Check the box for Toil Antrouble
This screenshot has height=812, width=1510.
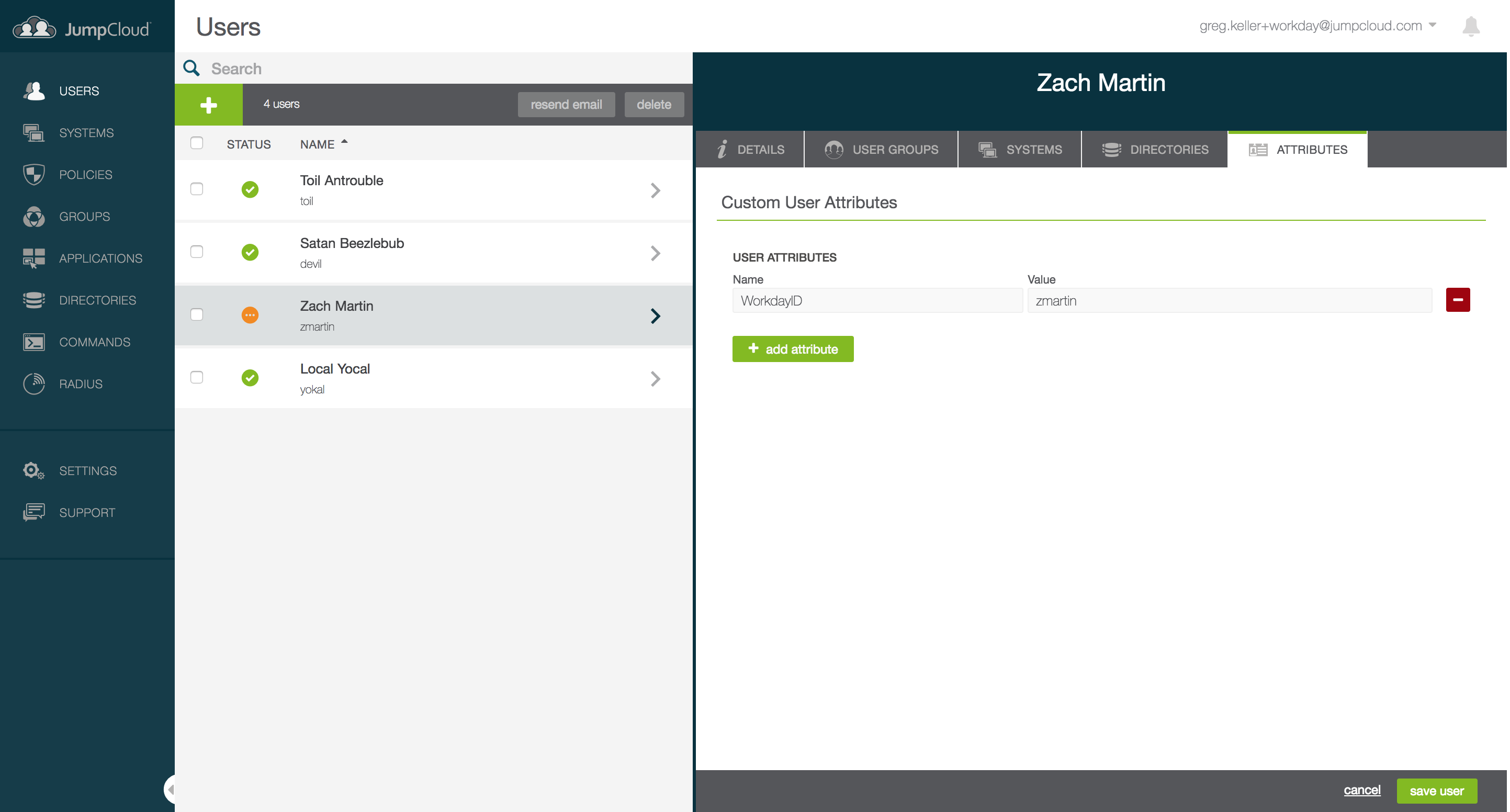click(x=197, y=189)
